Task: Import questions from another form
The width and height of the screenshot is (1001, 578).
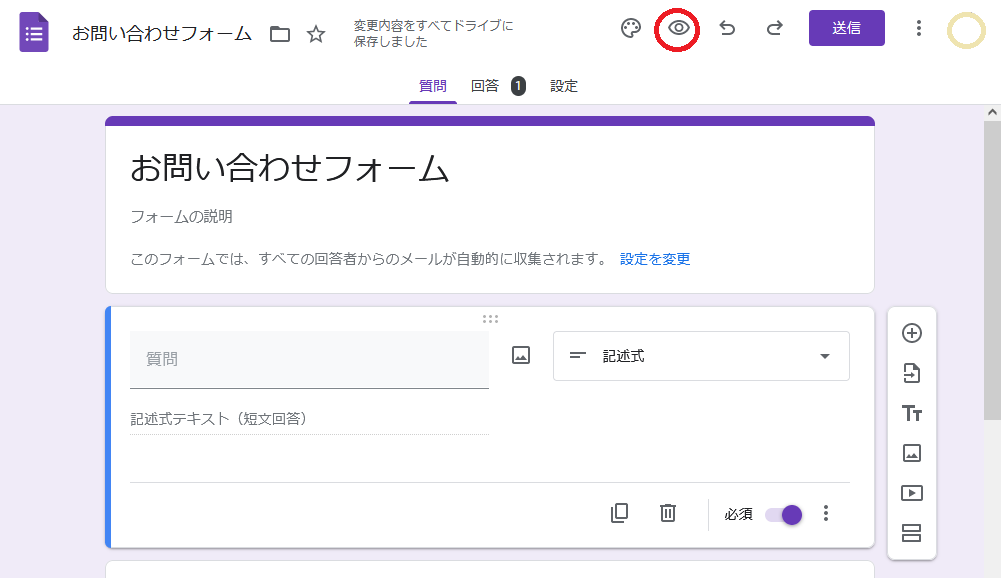Action: 912,373
